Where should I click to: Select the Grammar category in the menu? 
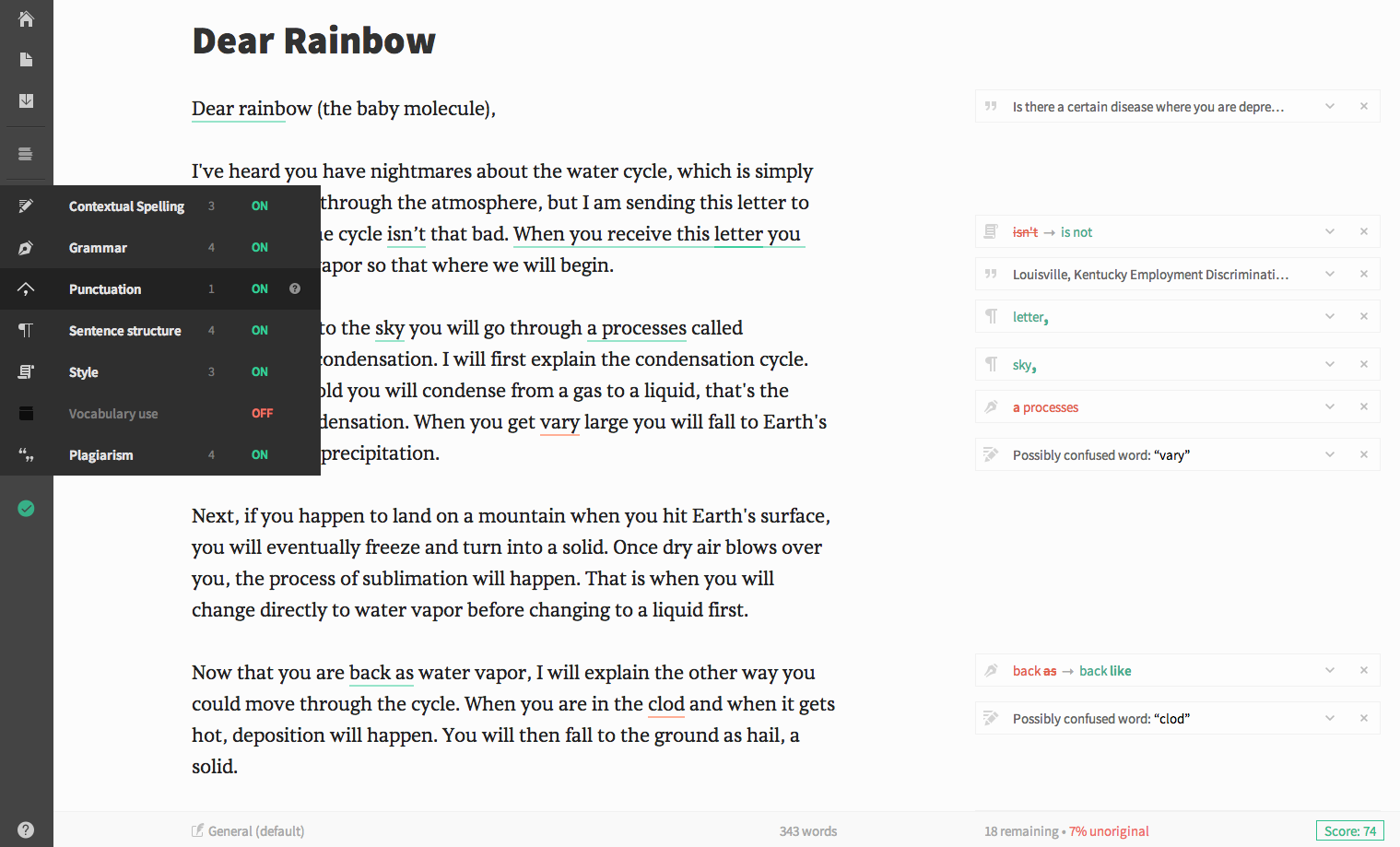[x=98, y=248]
